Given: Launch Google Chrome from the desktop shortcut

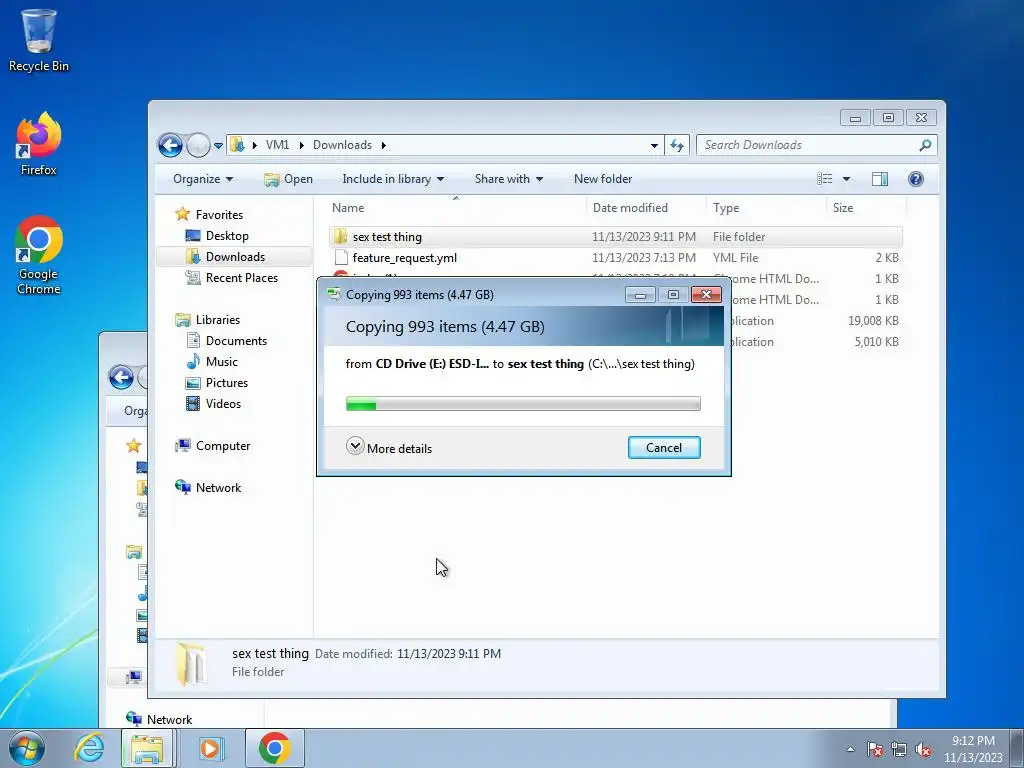Looking at the screenshot, I should (39, 255).
